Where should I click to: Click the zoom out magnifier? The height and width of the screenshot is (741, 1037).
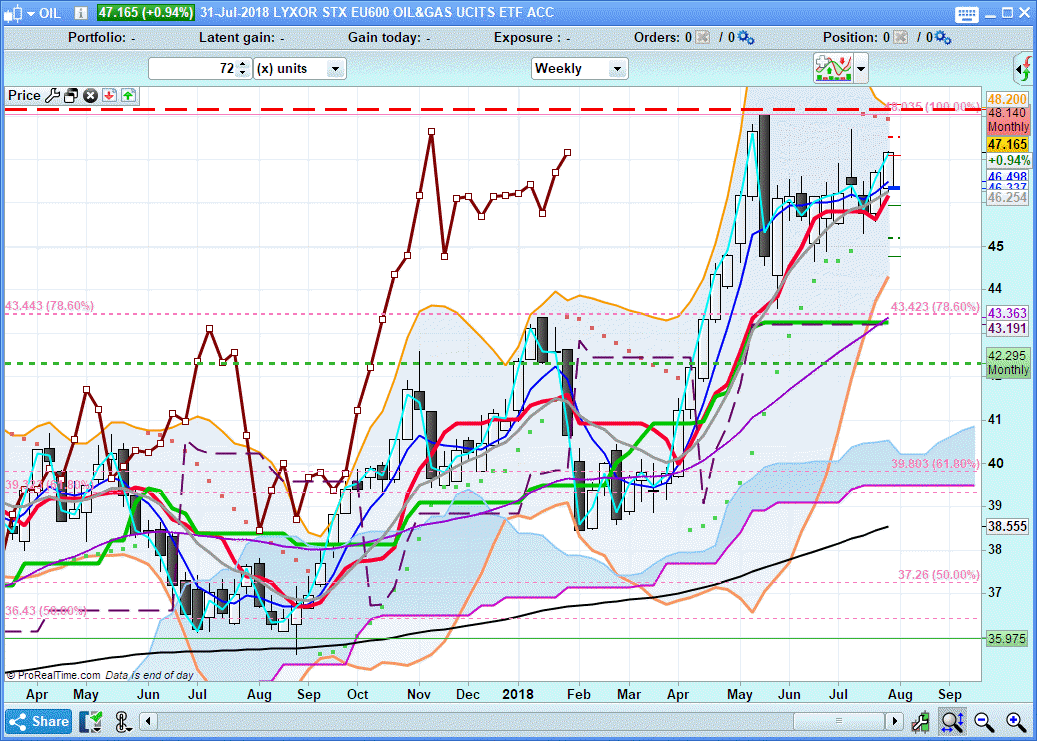coord(984,721)
